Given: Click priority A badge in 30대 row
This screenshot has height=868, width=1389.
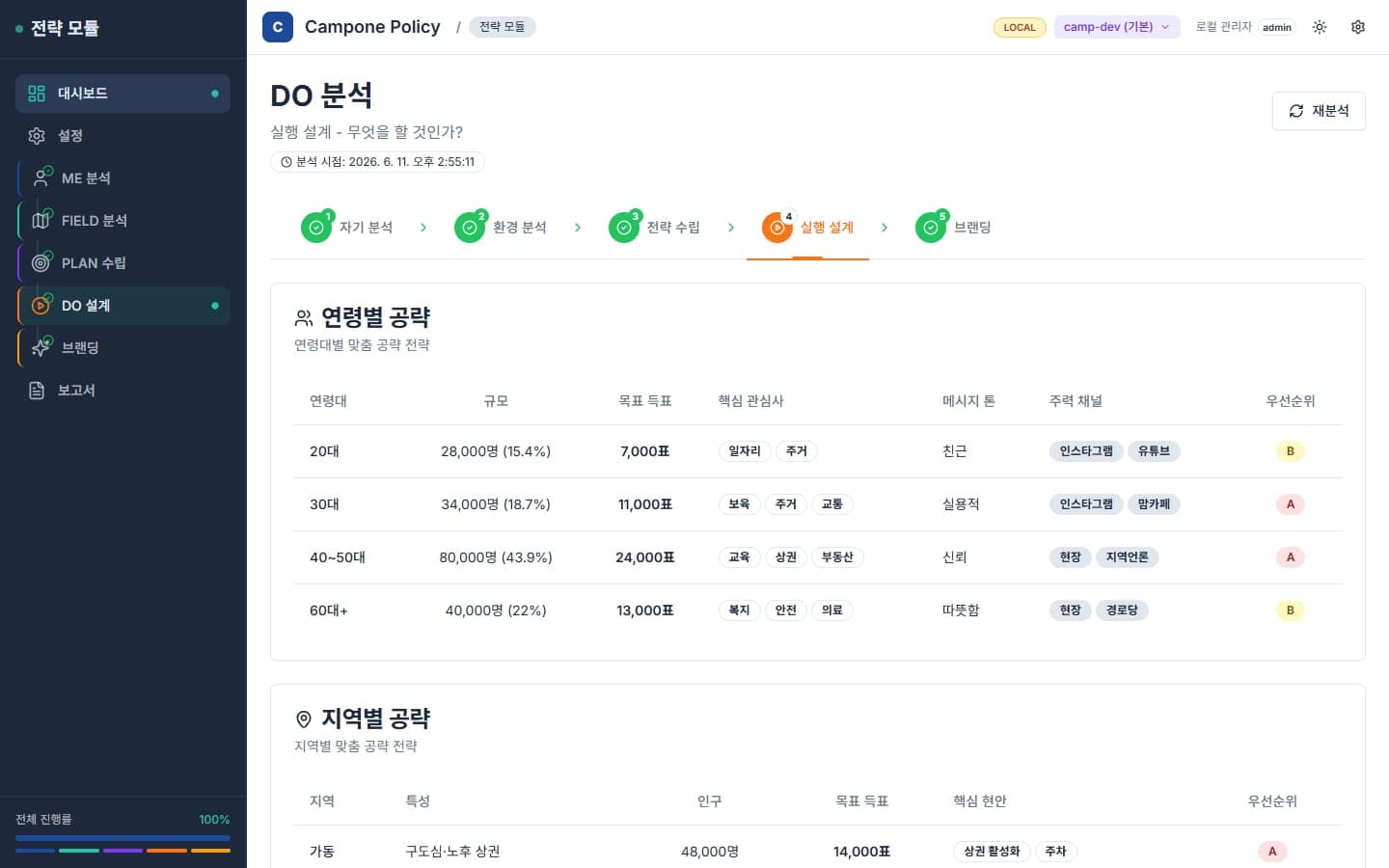Looking at the screenshot, I should (1291, 504).
